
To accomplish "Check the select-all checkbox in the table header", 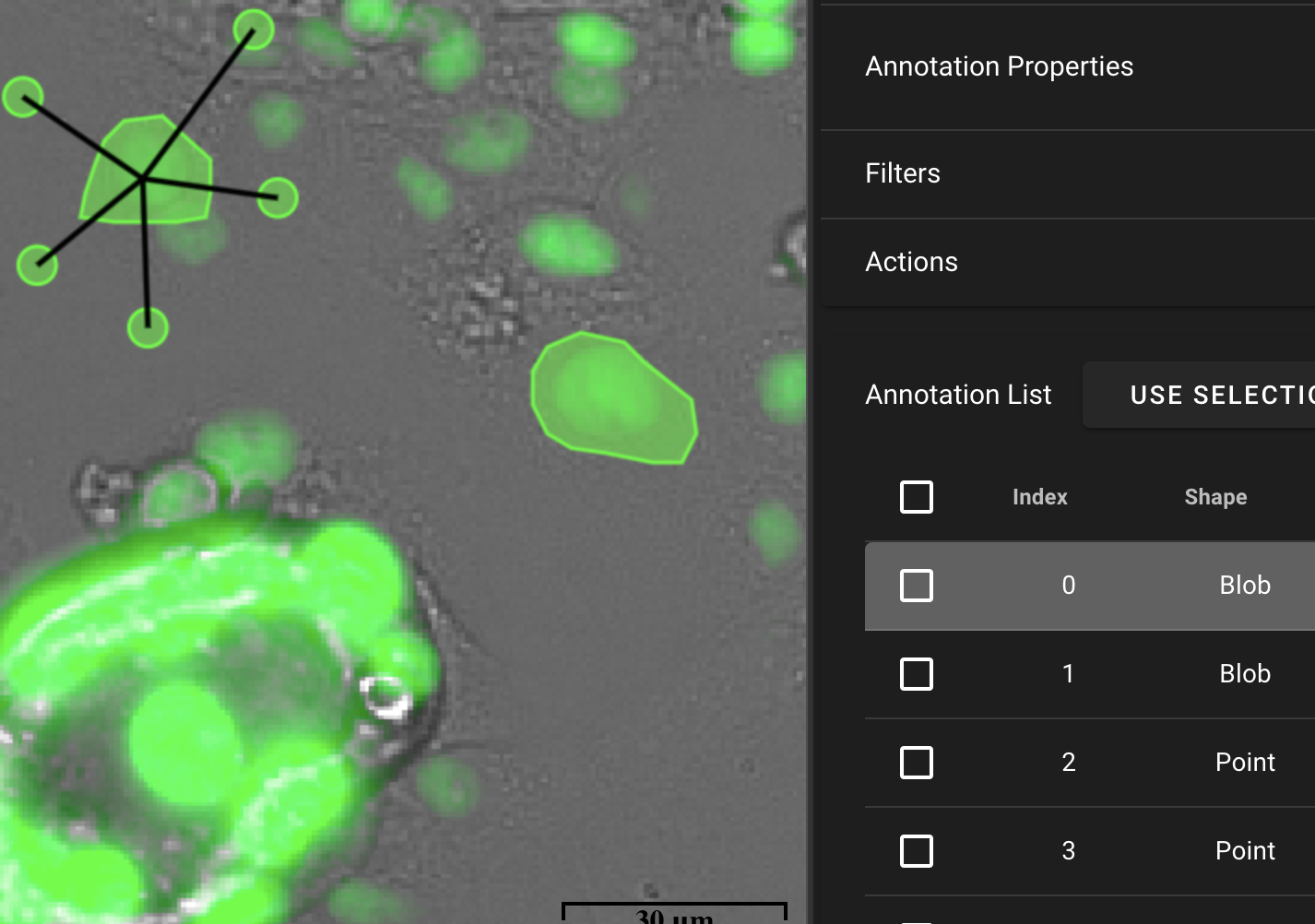I will 917,497.
